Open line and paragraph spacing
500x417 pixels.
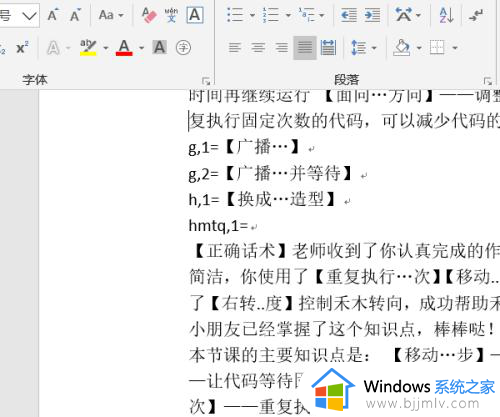(359, 48)
